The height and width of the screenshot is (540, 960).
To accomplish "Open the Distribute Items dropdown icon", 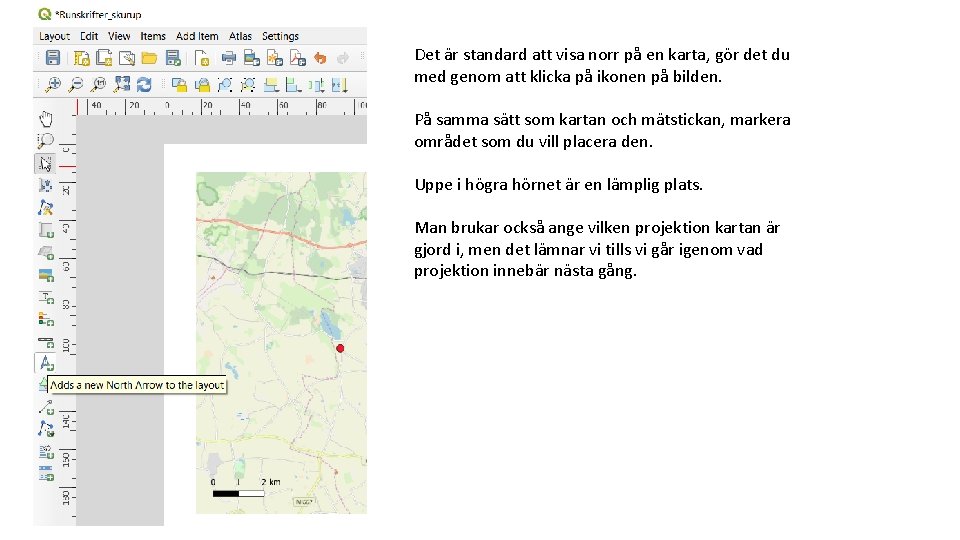I will pyautogui.click(x=317, y=84).
